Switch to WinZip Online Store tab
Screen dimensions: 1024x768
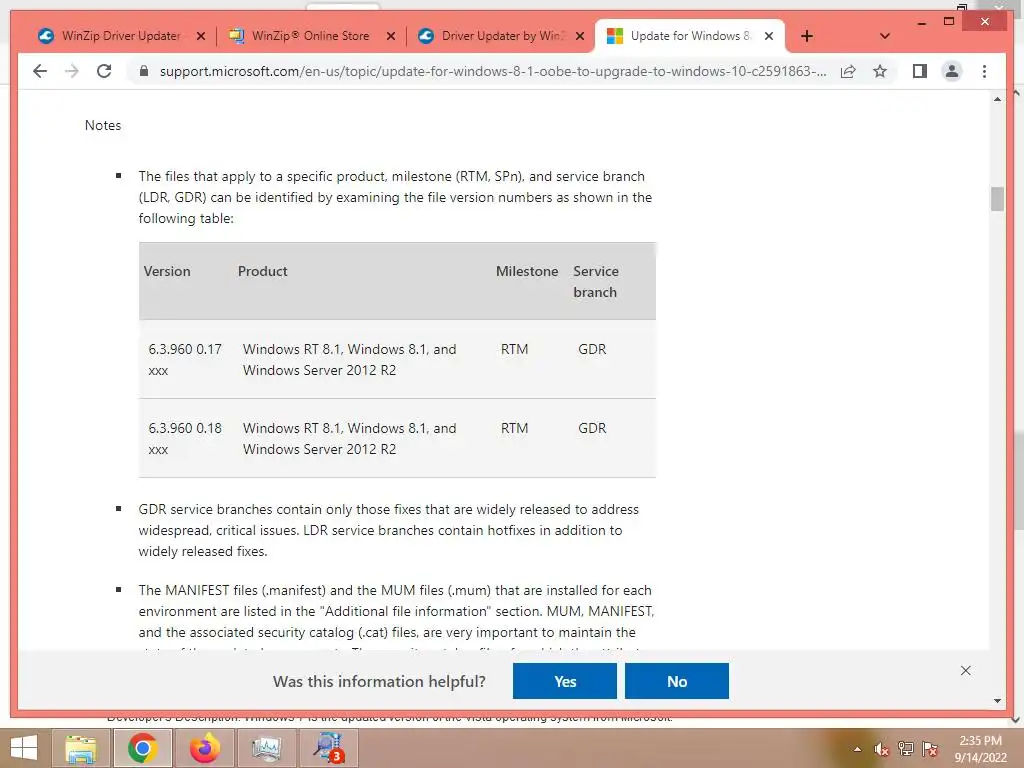tap(302, 36)
